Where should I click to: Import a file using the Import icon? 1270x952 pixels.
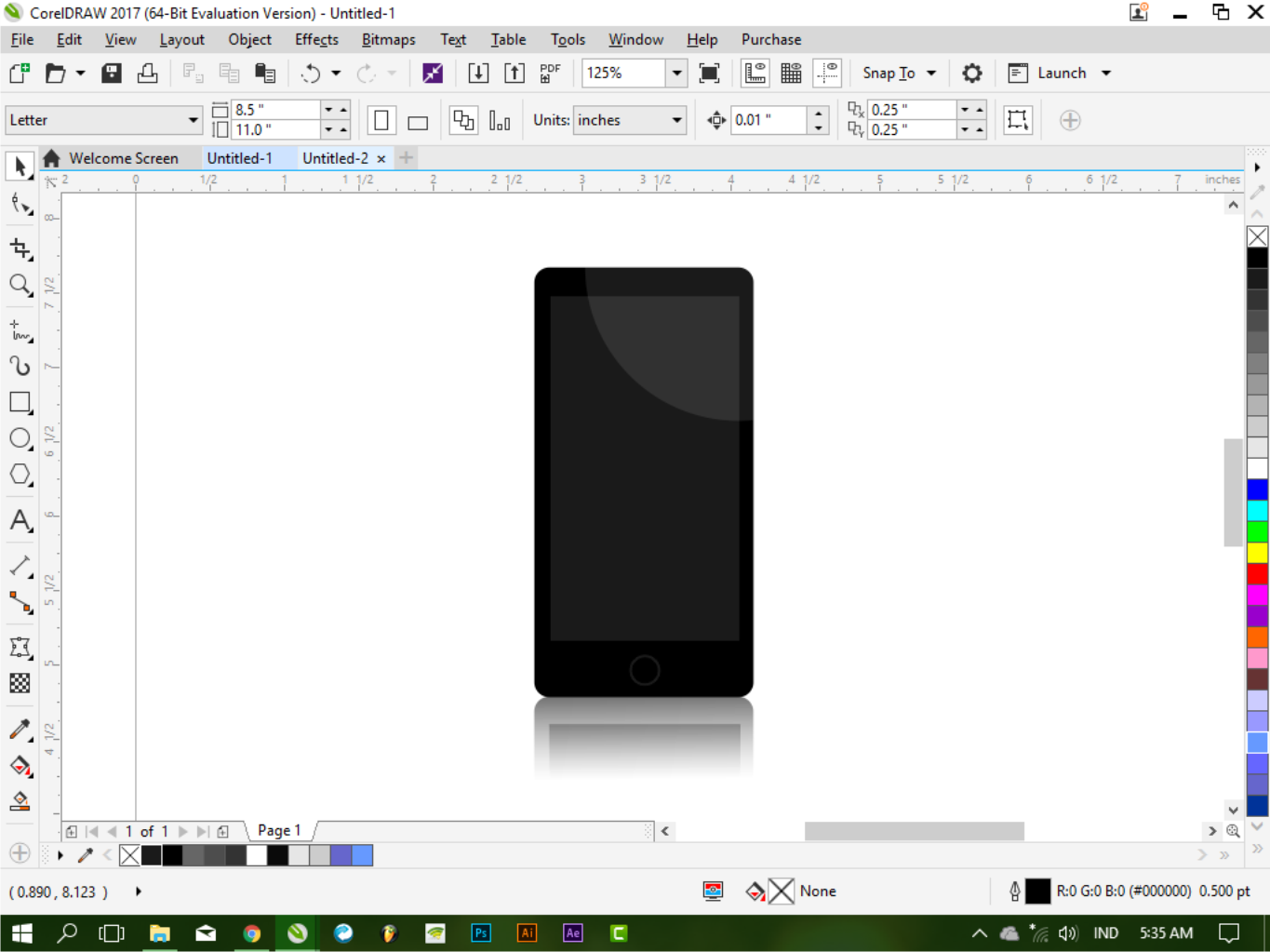tap(477, 73)
